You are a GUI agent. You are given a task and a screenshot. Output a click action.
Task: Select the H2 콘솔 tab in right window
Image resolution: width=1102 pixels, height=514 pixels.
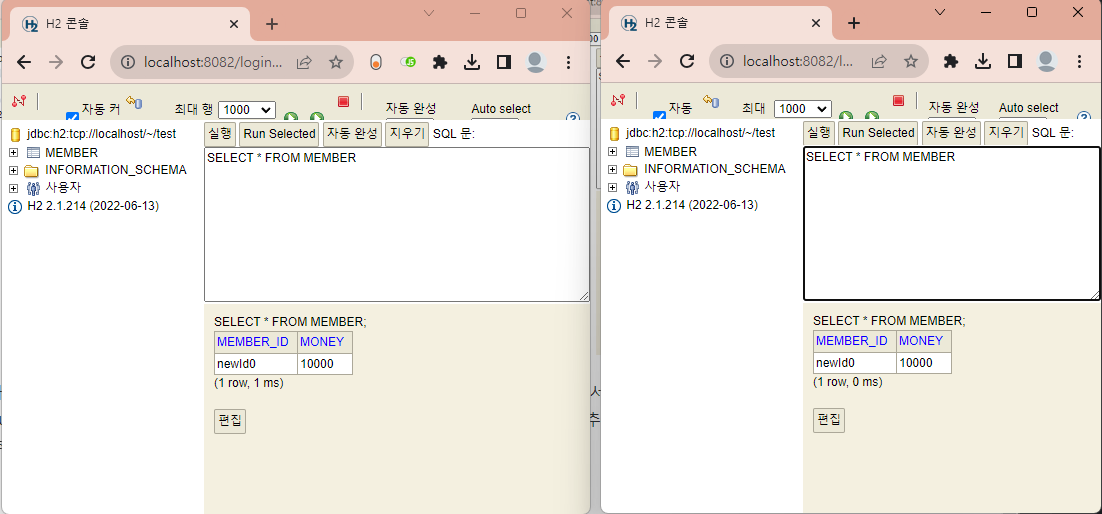(721, 23)
